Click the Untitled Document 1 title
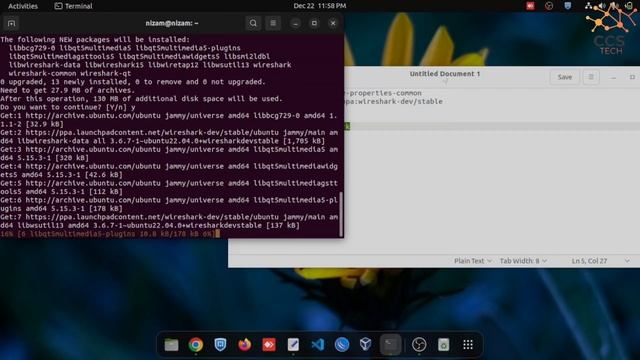This screenshot has height=360, width=640. click(x=444, y=74)
